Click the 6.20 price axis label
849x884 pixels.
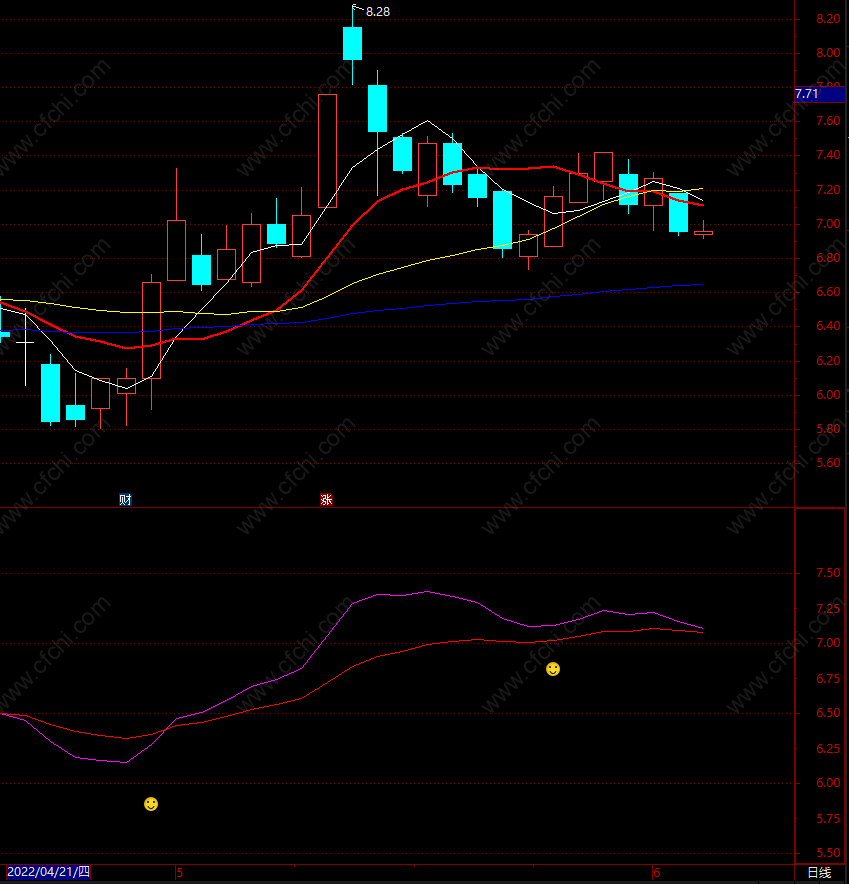click(828, 361)
